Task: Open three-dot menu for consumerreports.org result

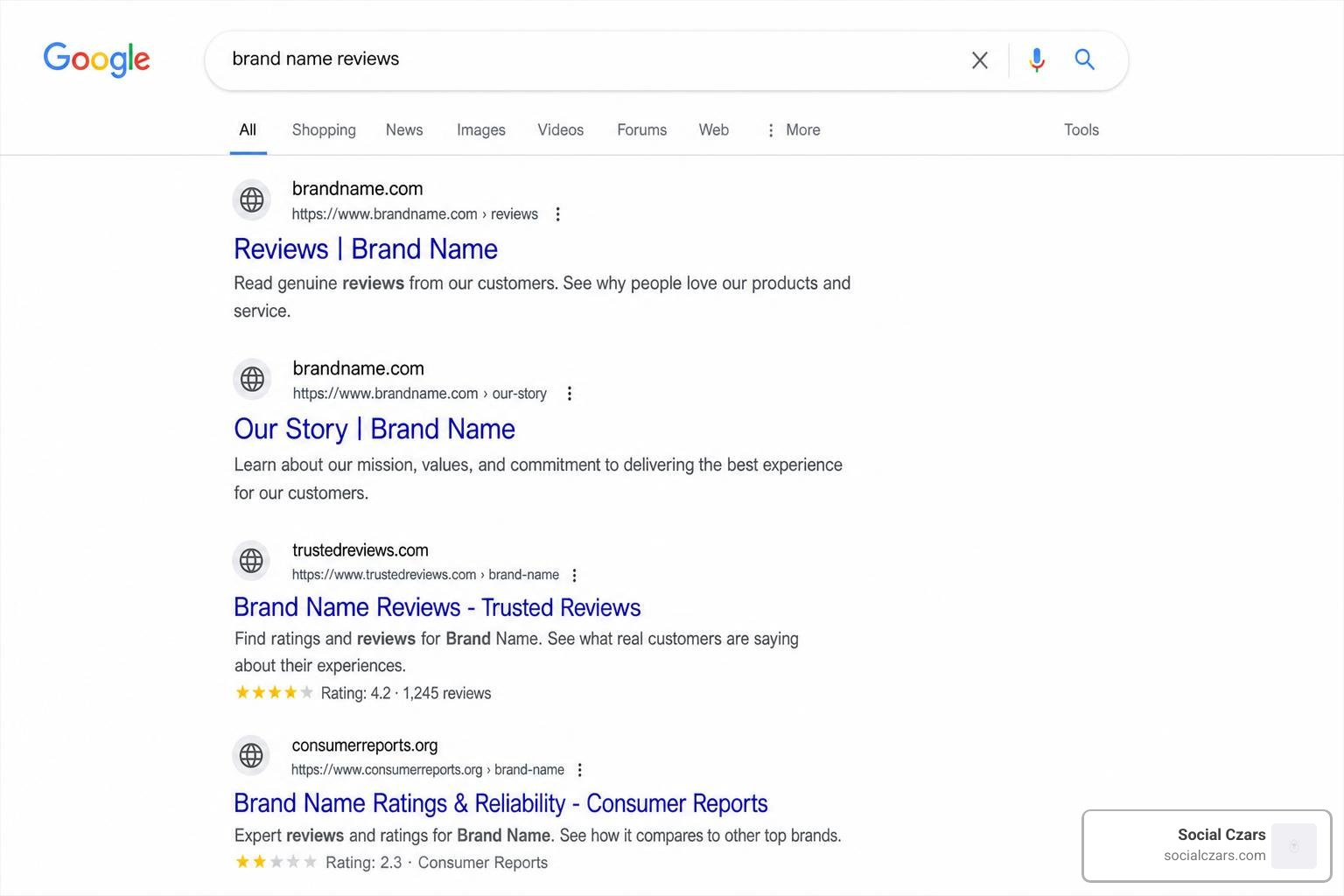Action: click(x=580, y=770)
